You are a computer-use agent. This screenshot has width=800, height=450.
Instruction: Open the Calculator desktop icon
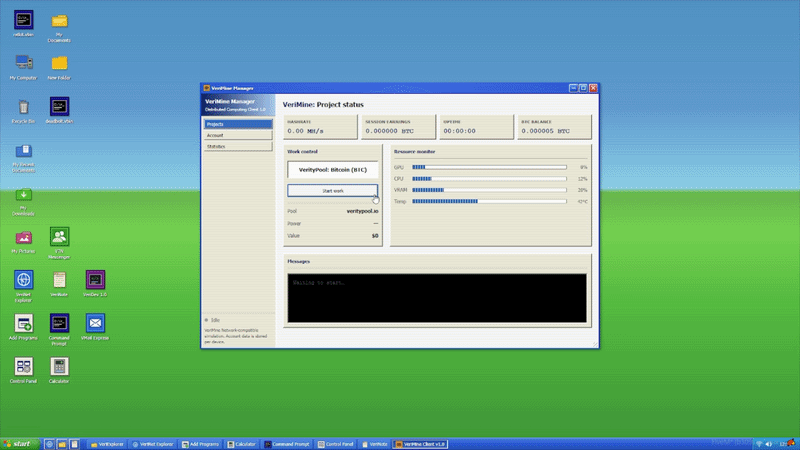(x=59, y=367)
